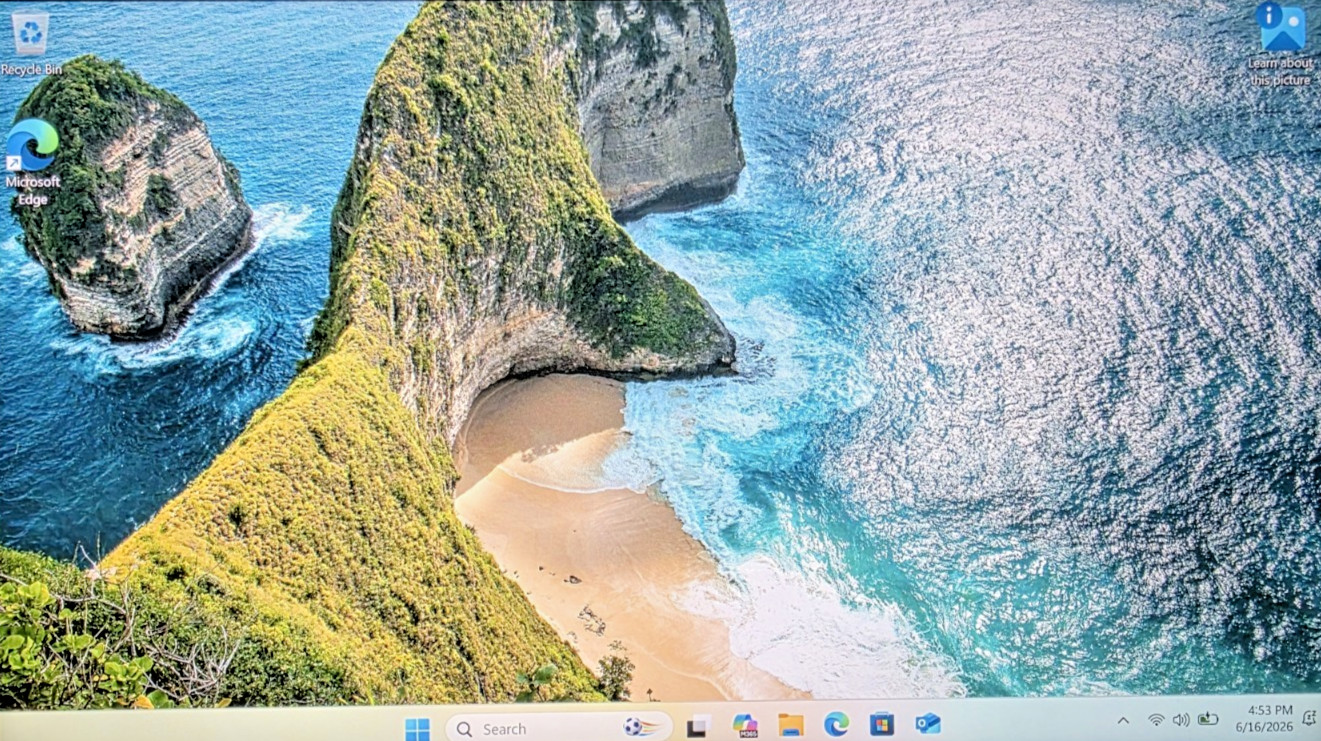Launch Microsoft 365 Copilot from taskbar

coord(745,725)
